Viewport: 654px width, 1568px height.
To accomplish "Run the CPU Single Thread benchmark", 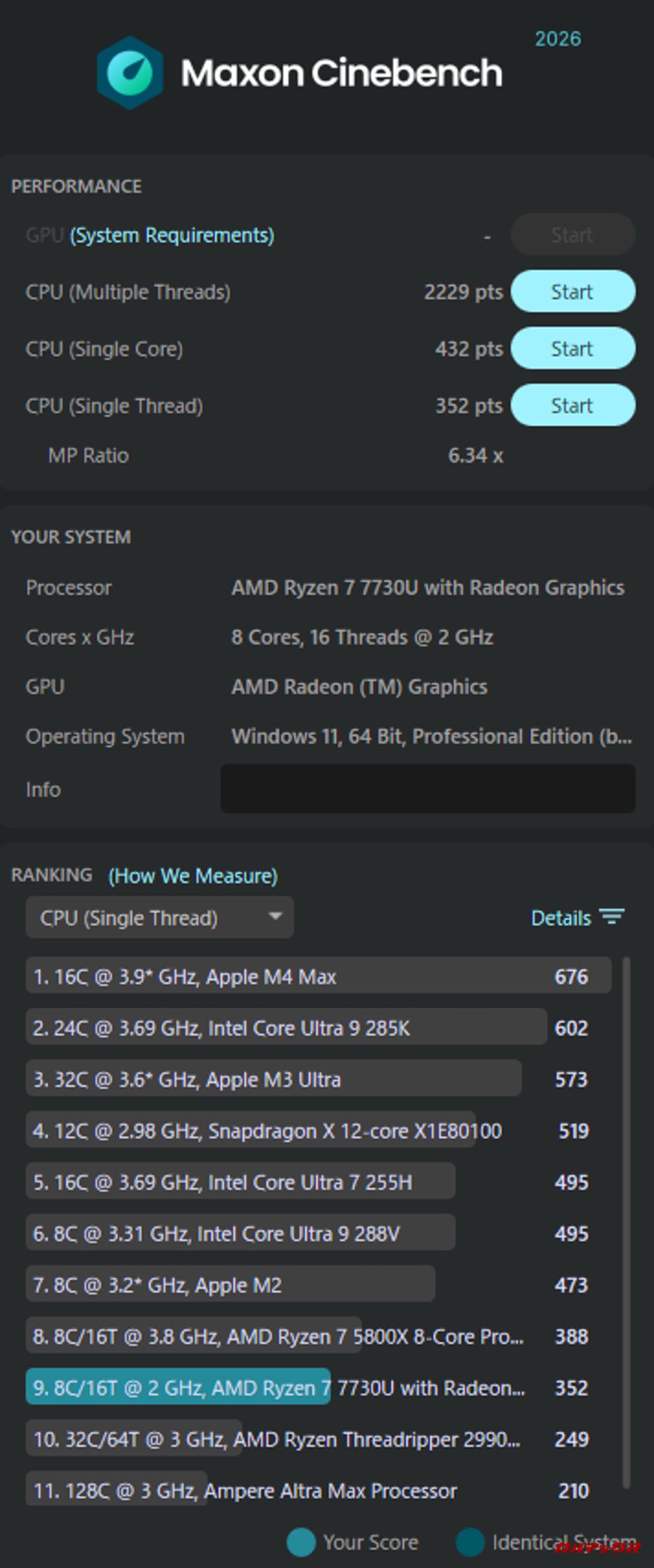I will point(572,405).
